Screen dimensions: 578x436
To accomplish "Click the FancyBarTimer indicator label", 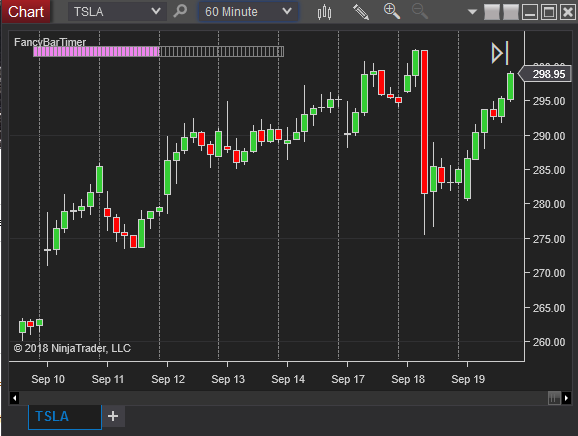I will tap(50, 42).
